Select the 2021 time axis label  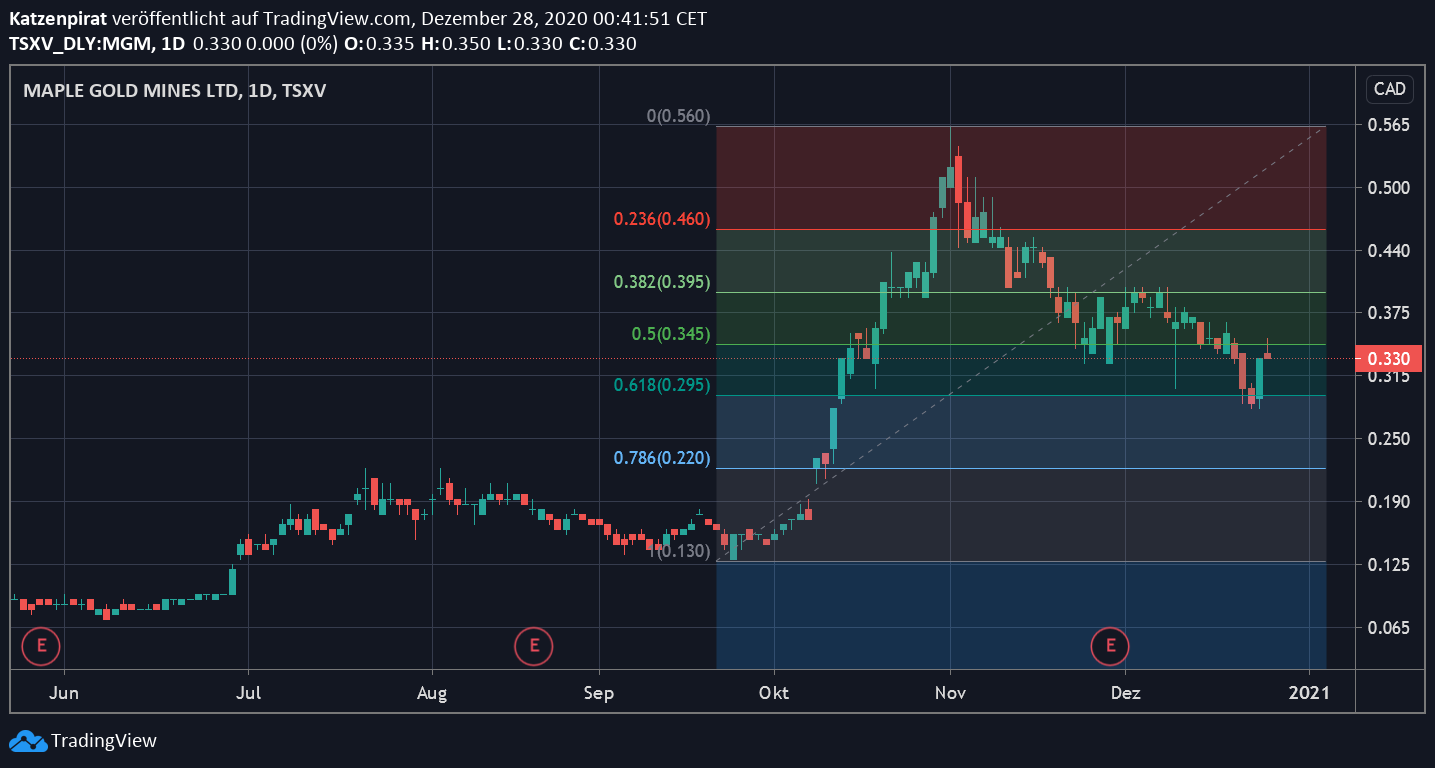tap(1309, 692)
